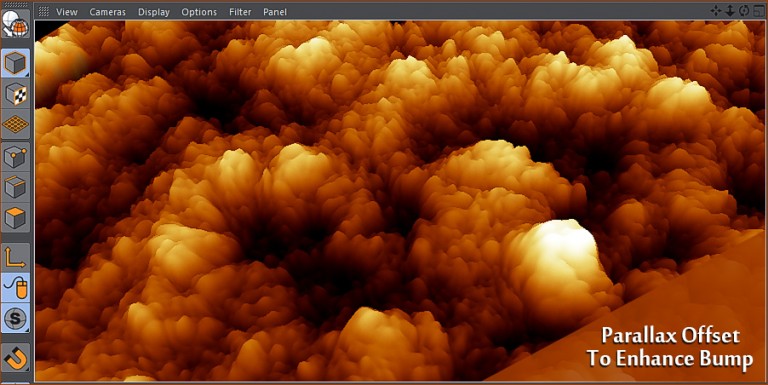The height and width of the screenshot is (385, 768).
Task: Open the Display menu
Action: pyautogui.click(x=153, y=12)
